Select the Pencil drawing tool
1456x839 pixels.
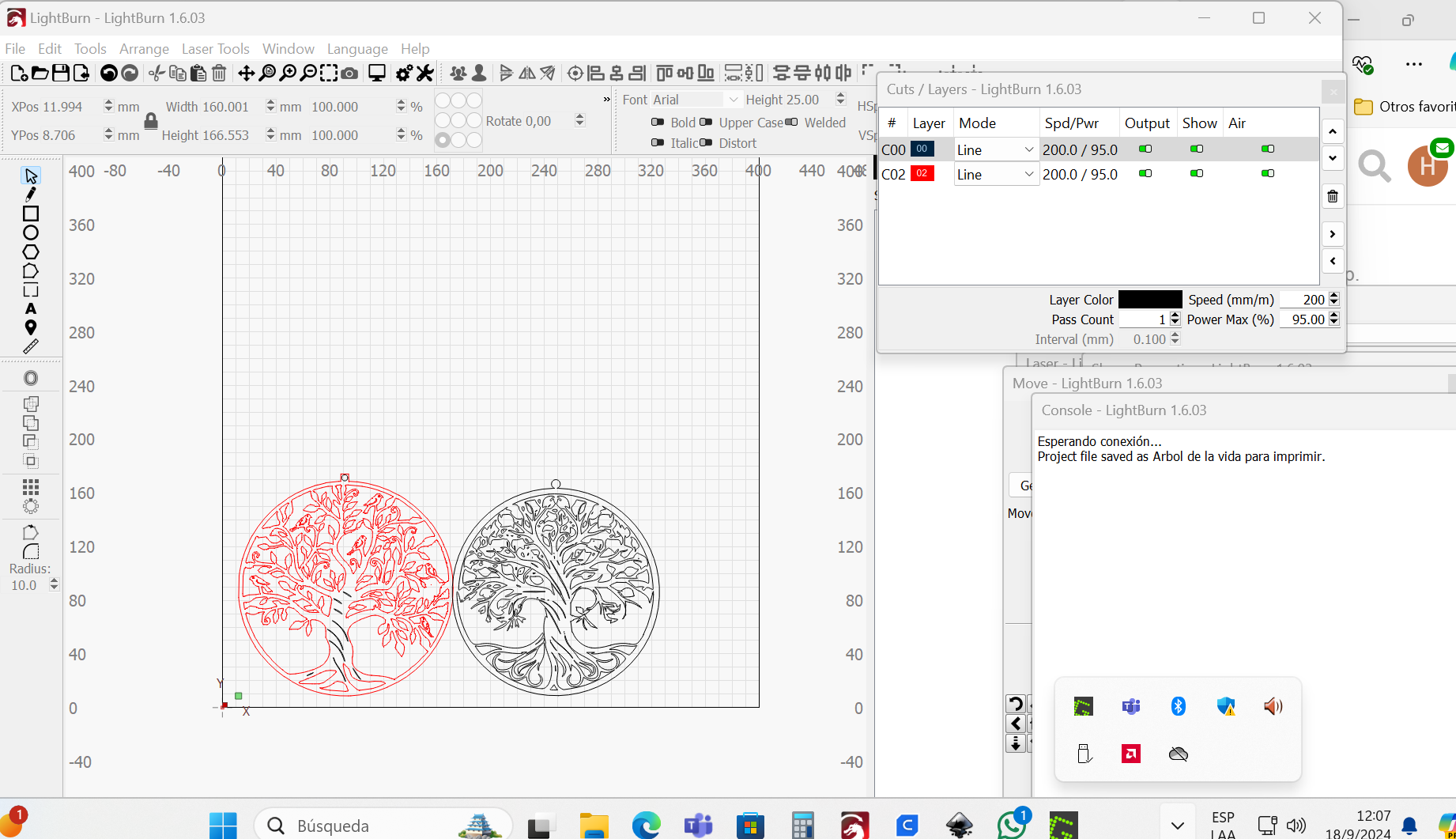point(32,194)
